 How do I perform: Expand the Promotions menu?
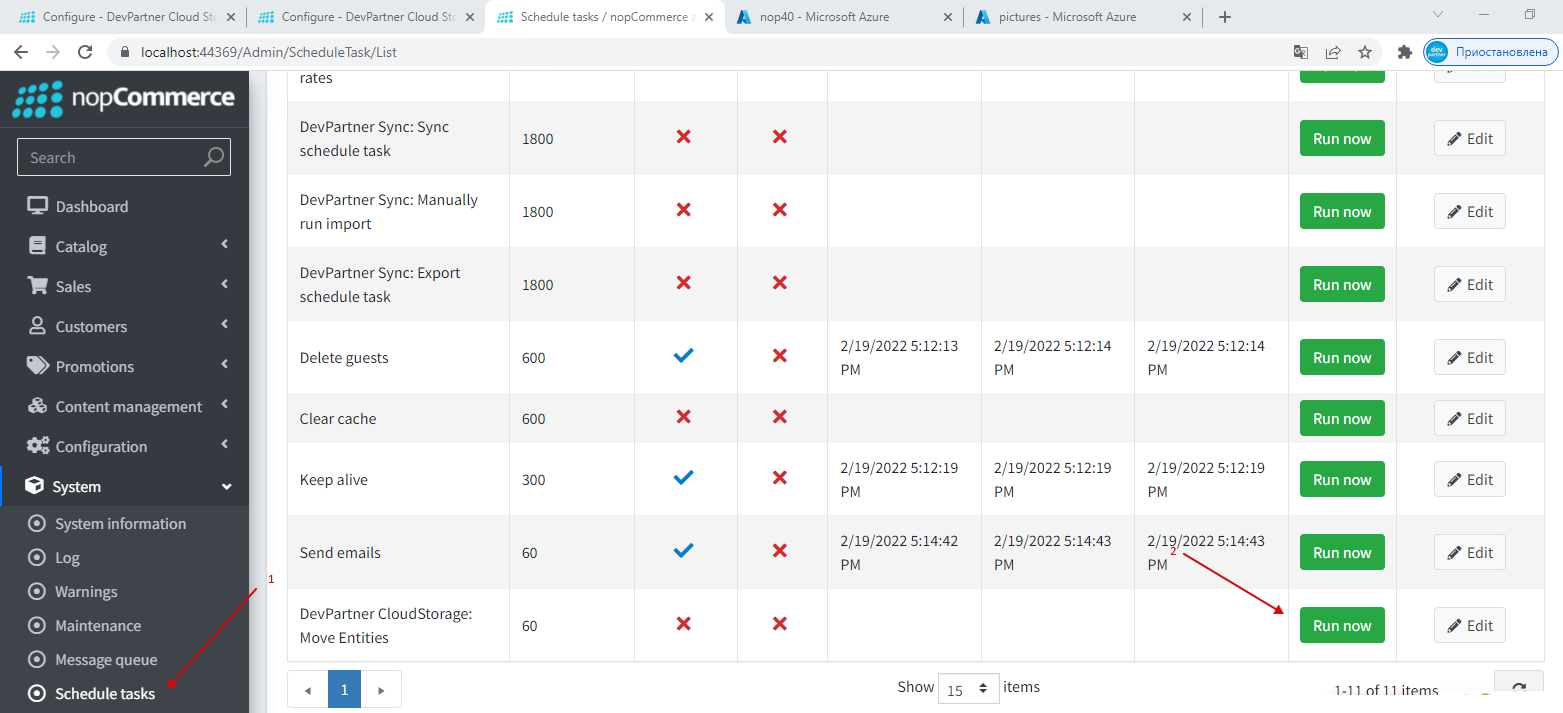click(124, 366)
